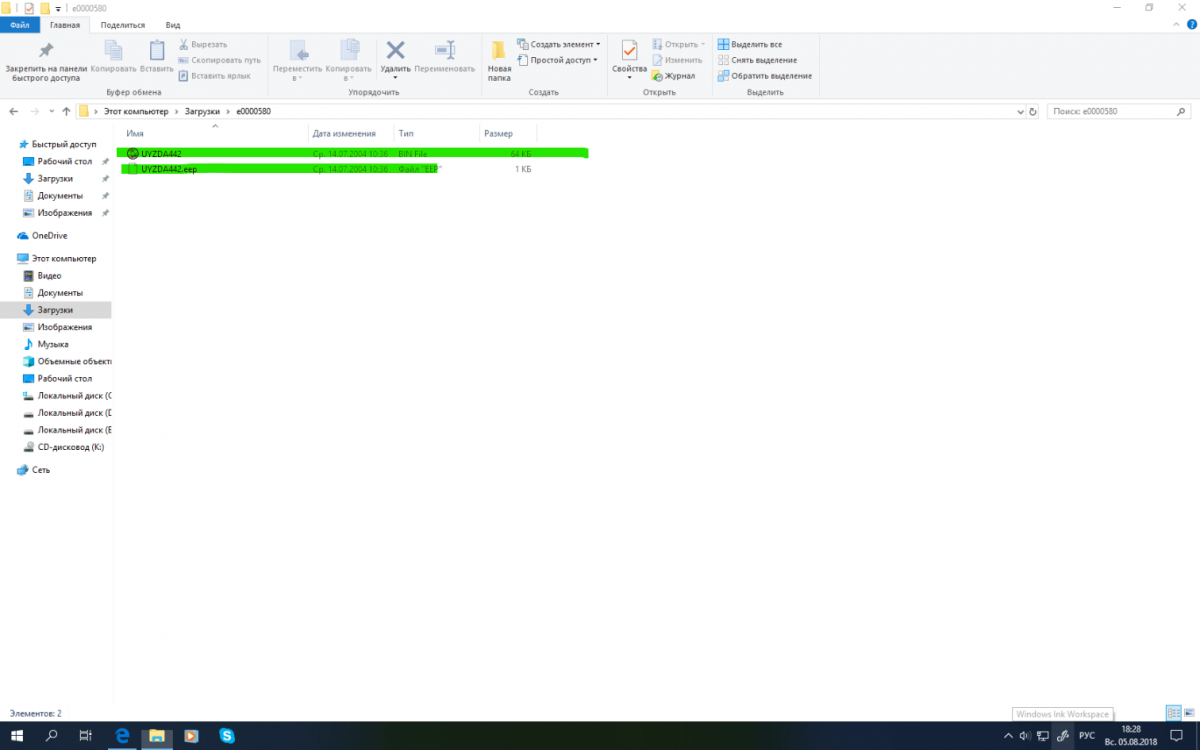Open the Простой доступ dropdown

(557, 60)
